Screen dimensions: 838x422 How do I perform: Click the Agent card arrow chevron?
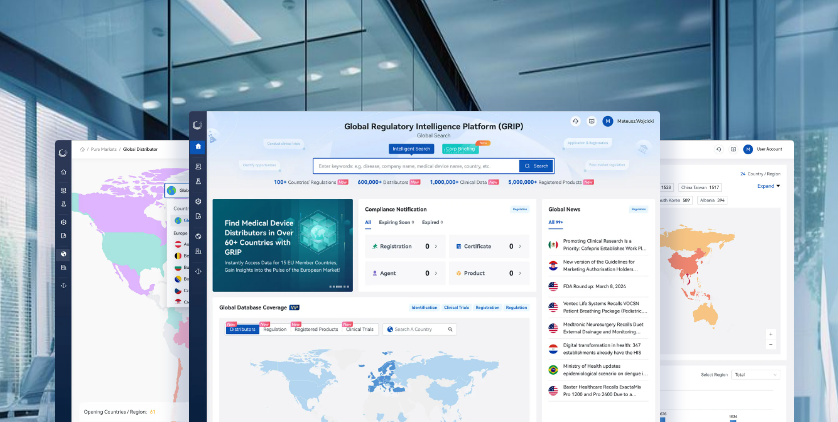[436, 273]
